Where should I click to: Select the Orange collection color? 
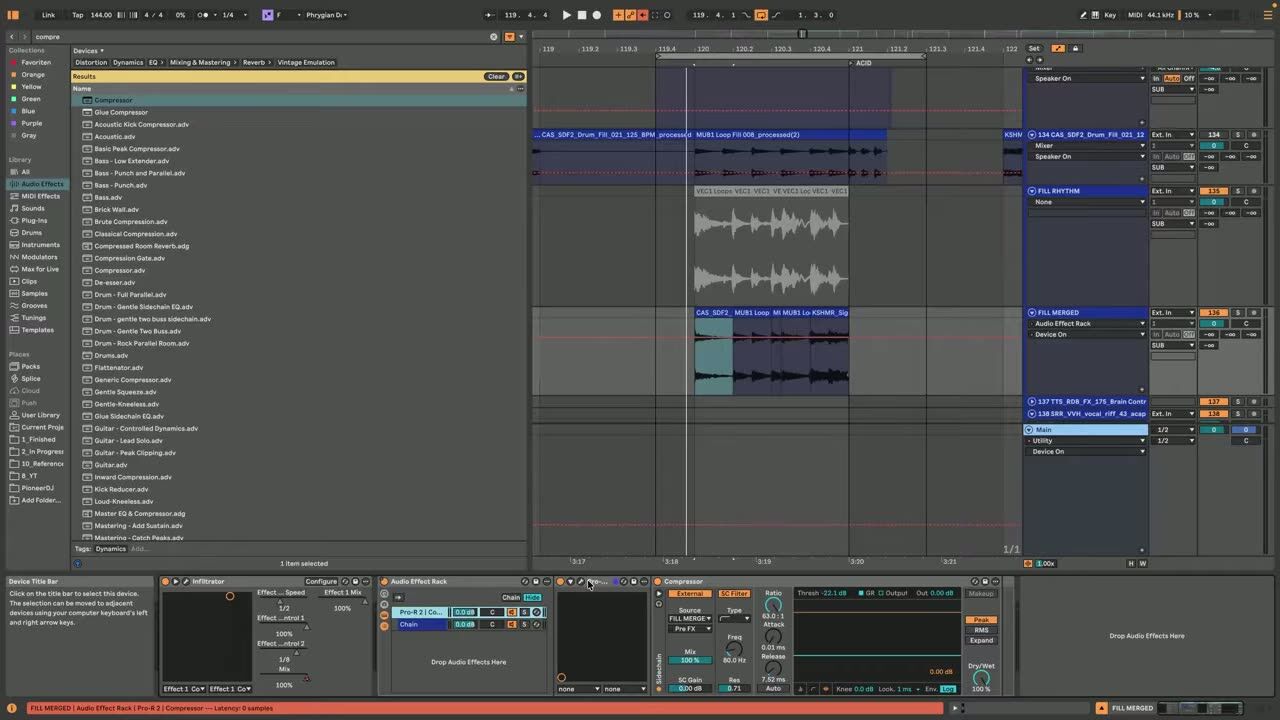pos(33,74)
